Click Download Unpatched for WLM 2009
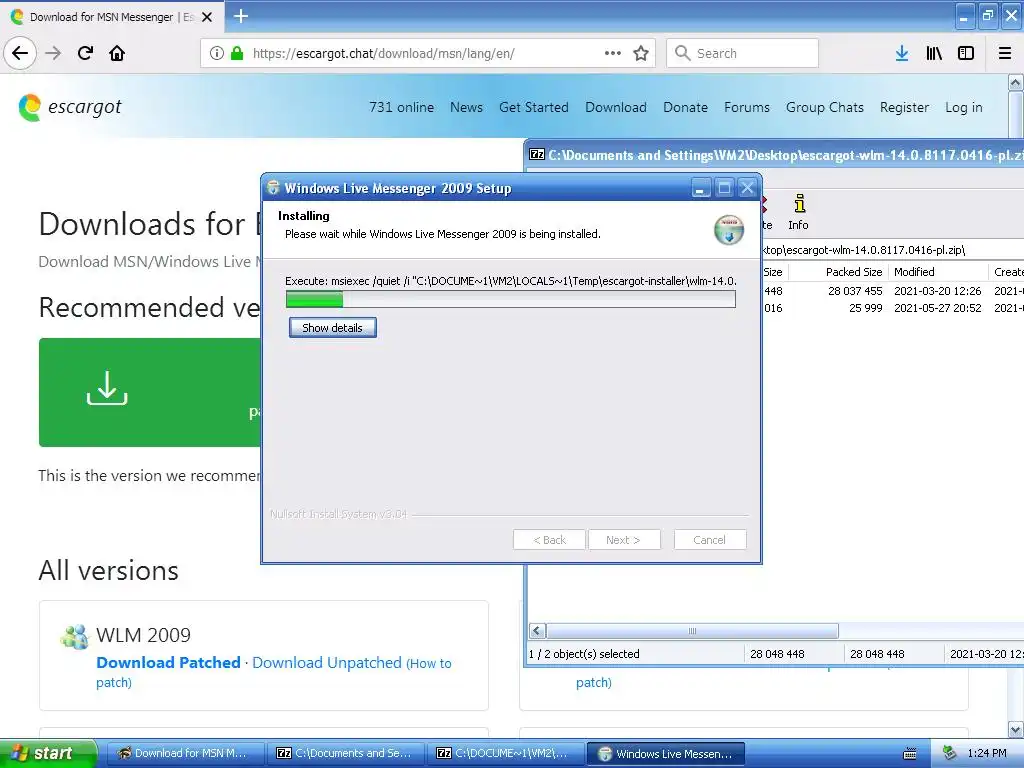Image resolution: width=1024 pixels, height=768 pixels. click(327, 662)
